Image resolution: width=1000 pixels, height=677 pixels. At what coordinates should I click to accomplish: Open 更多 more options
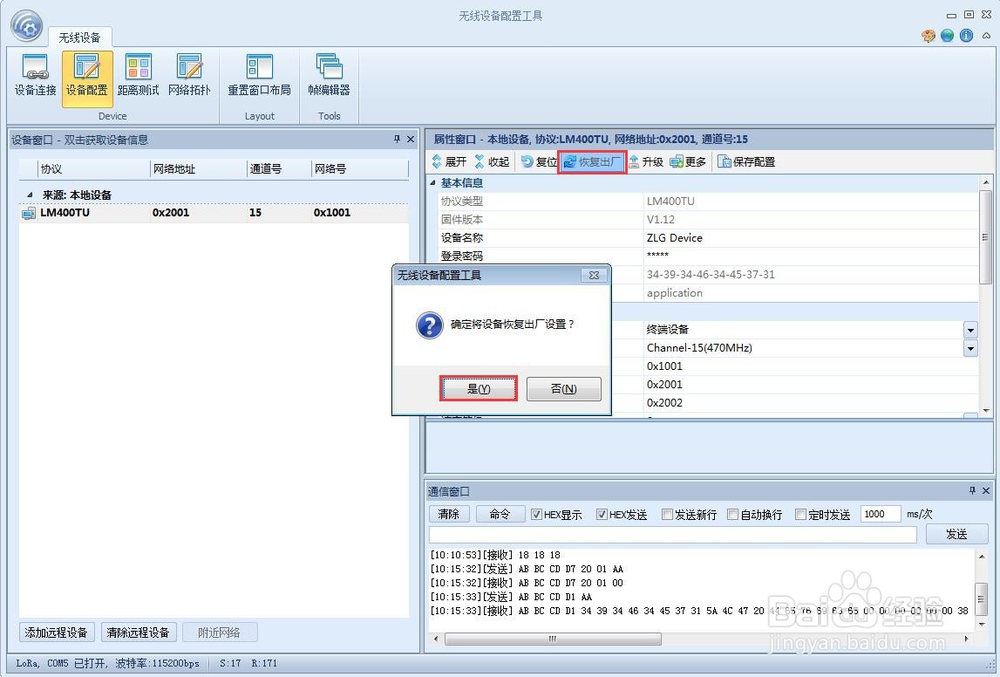click(688, 162)
